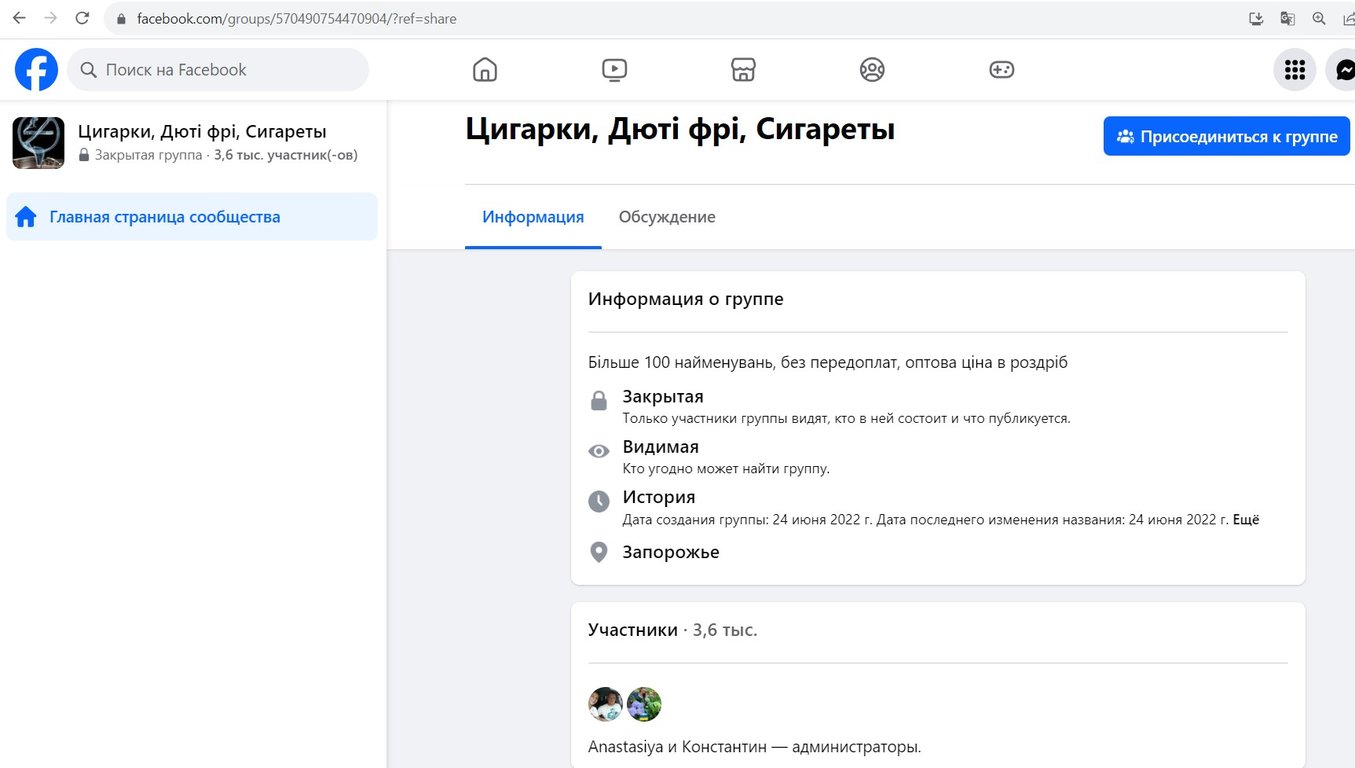This screenshot has height=768, width=1355.
Task: Click the Facebook logo icon
Action: click(x=36, y=70)
